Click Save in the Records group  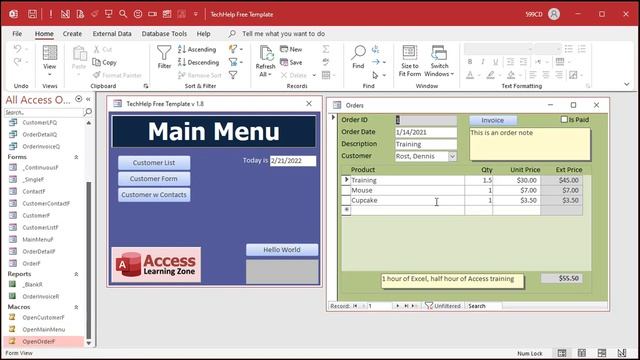coord(291,62)
